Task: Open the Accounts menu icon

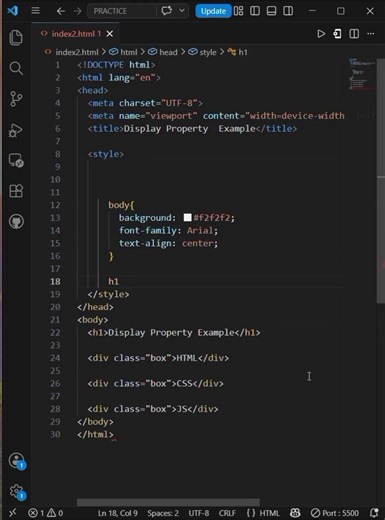Action: pos(17,460)
